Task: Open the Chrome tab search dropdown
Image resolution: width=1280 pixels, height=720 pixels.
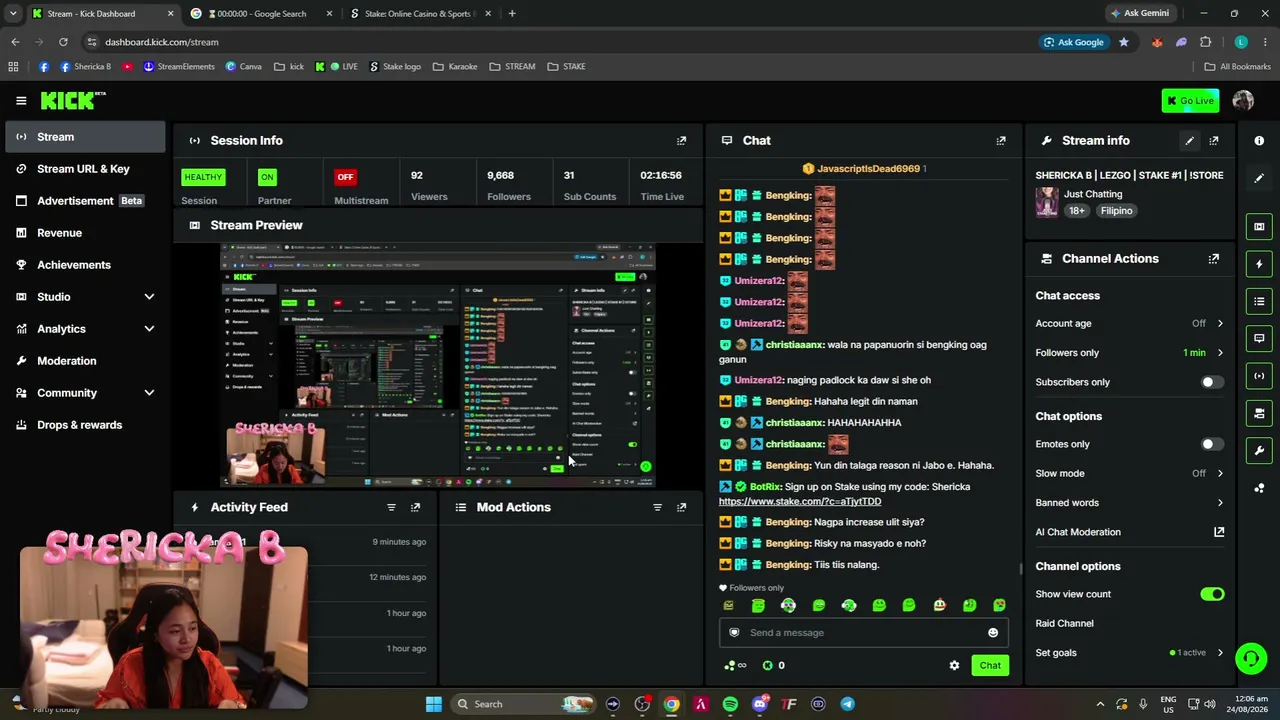Action: (13, 14)
